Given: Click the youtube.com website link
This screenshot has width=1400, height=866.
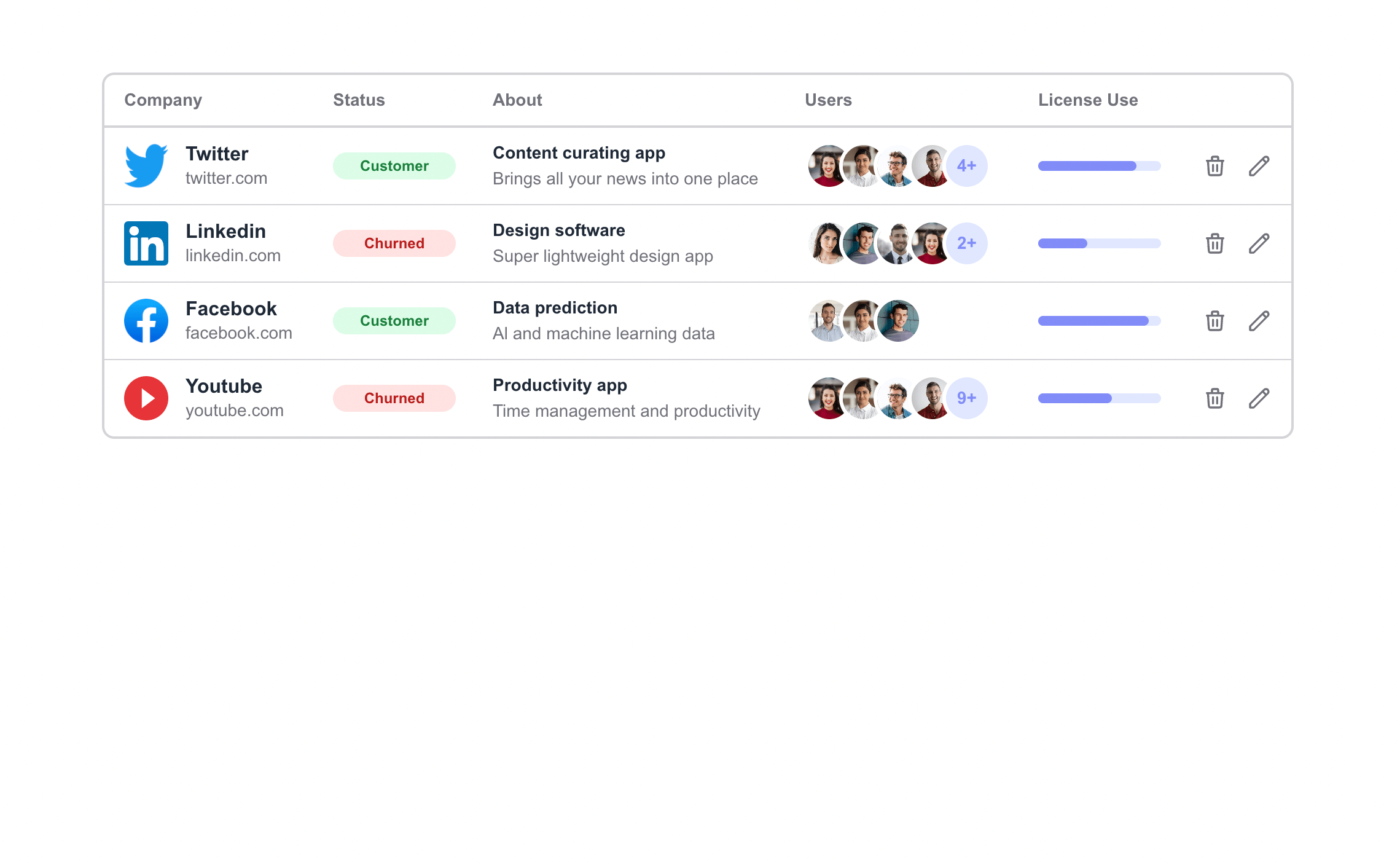Looking at the screenshot, I should pos(235,411).
